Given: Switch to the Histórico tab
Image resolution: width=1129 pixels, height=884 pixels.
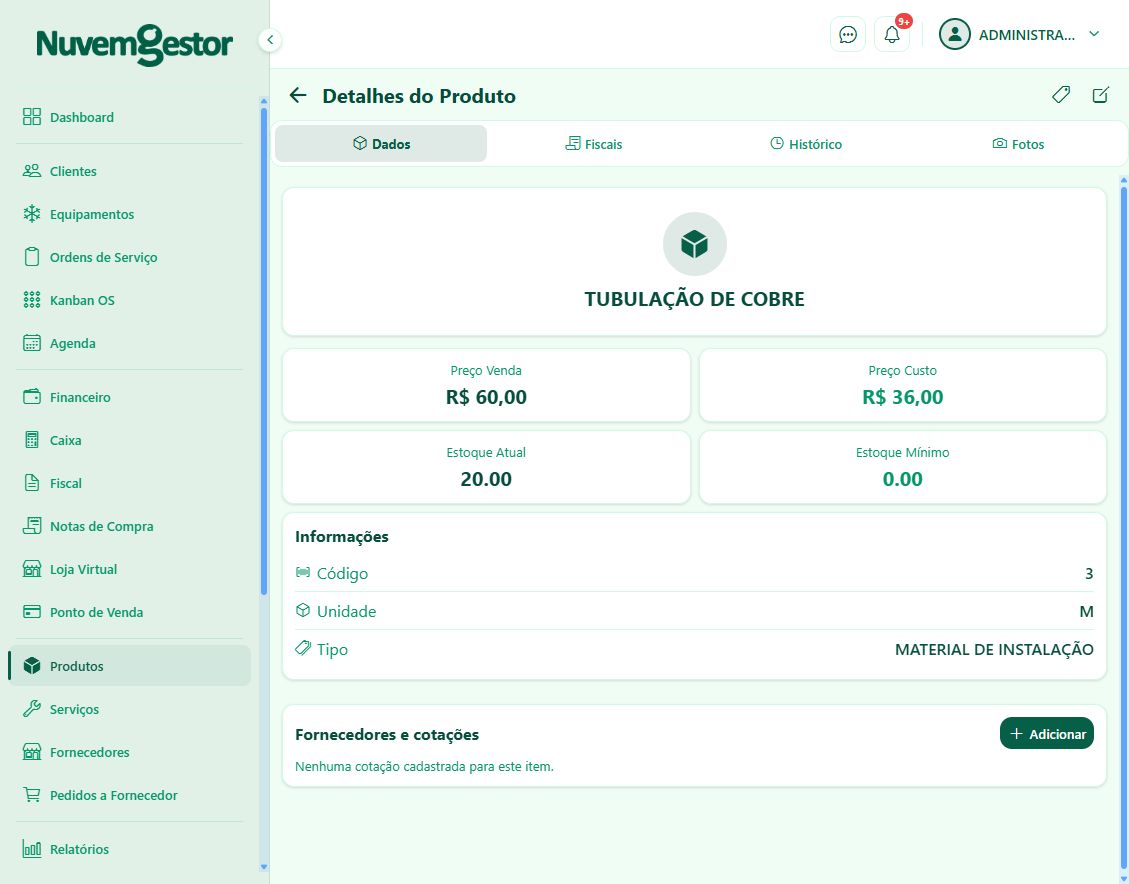Looking at the screenshot, I should click(x=806, y=144).
